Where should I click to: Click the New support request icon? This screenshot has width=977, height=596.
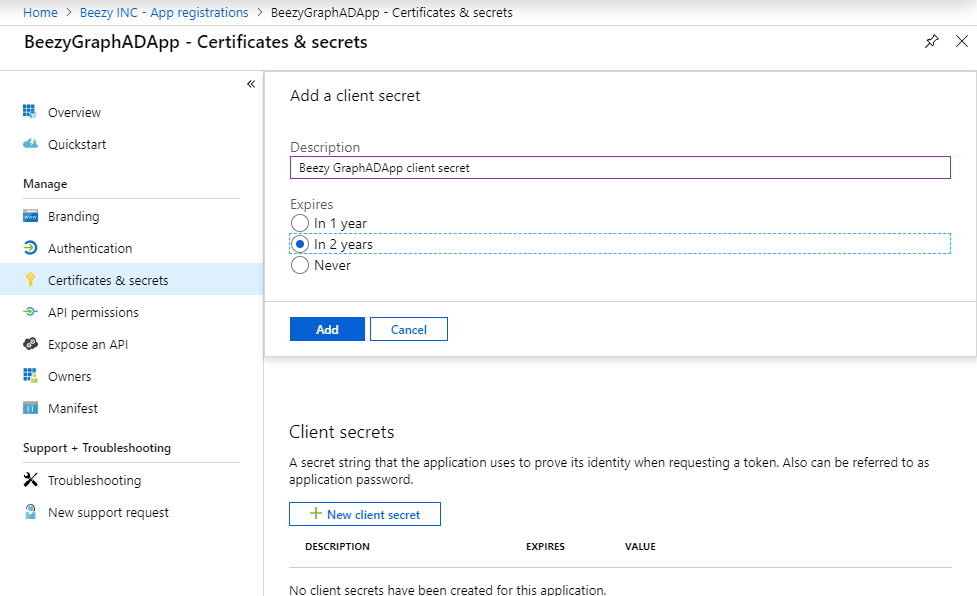(x=30, y=512)
